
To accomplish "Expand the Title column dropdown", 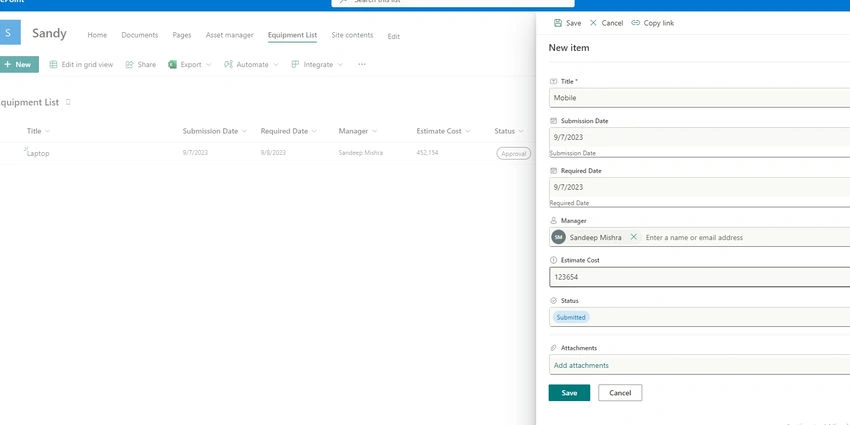I will tap(47, 131).
